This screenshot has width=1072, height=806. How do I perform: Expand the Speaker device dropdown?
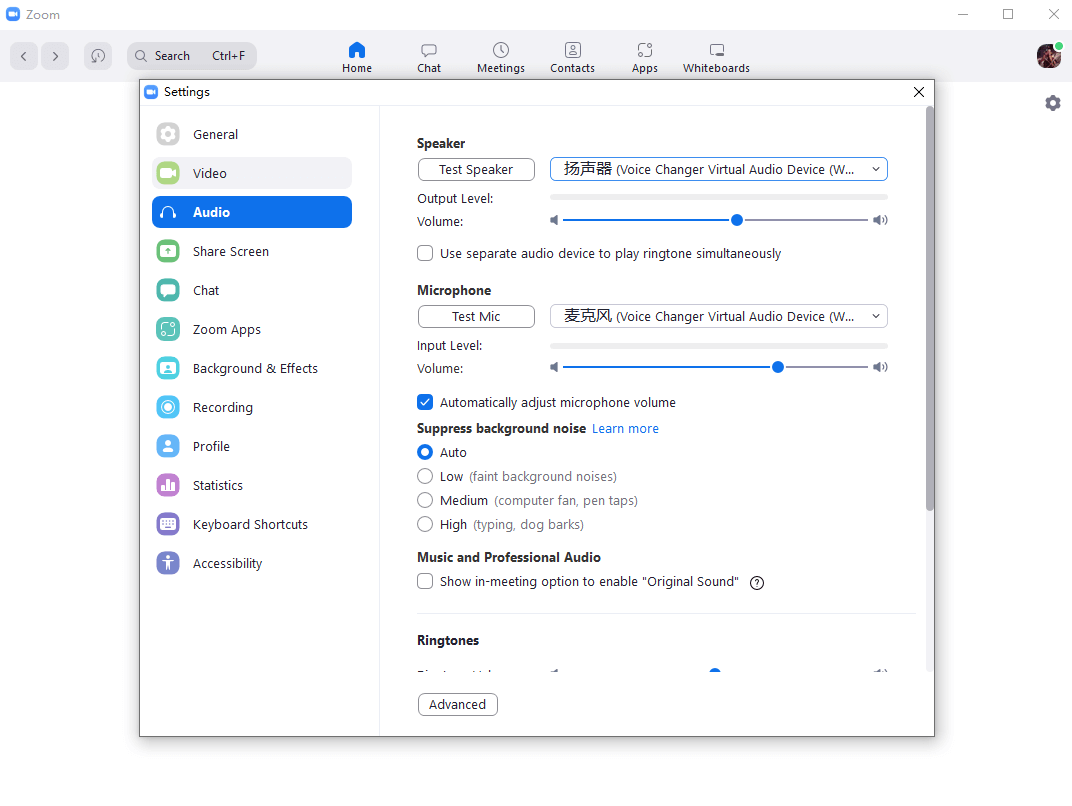click(x=718, y=170)
